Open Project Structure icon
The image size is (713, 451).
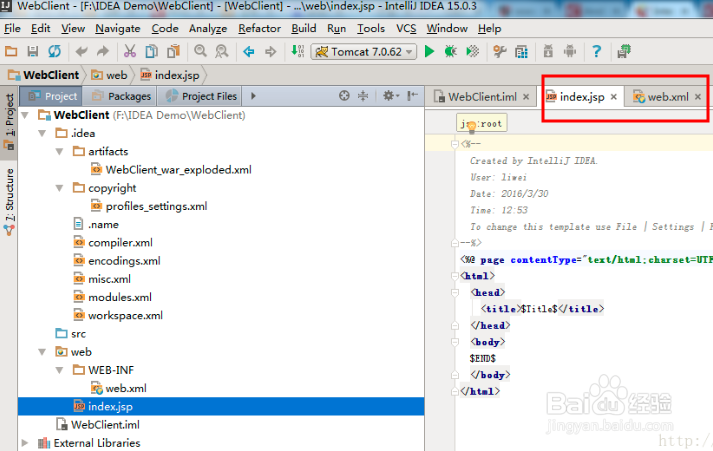point(522,51)
